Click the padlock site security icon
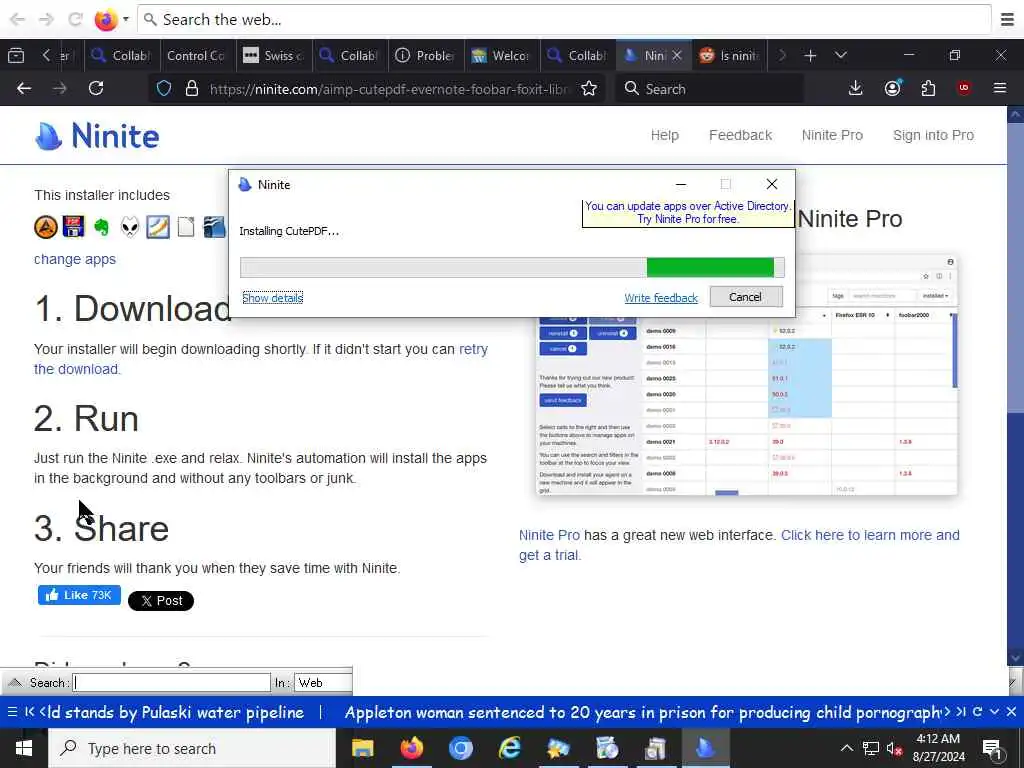 click(x=191, y=88)
